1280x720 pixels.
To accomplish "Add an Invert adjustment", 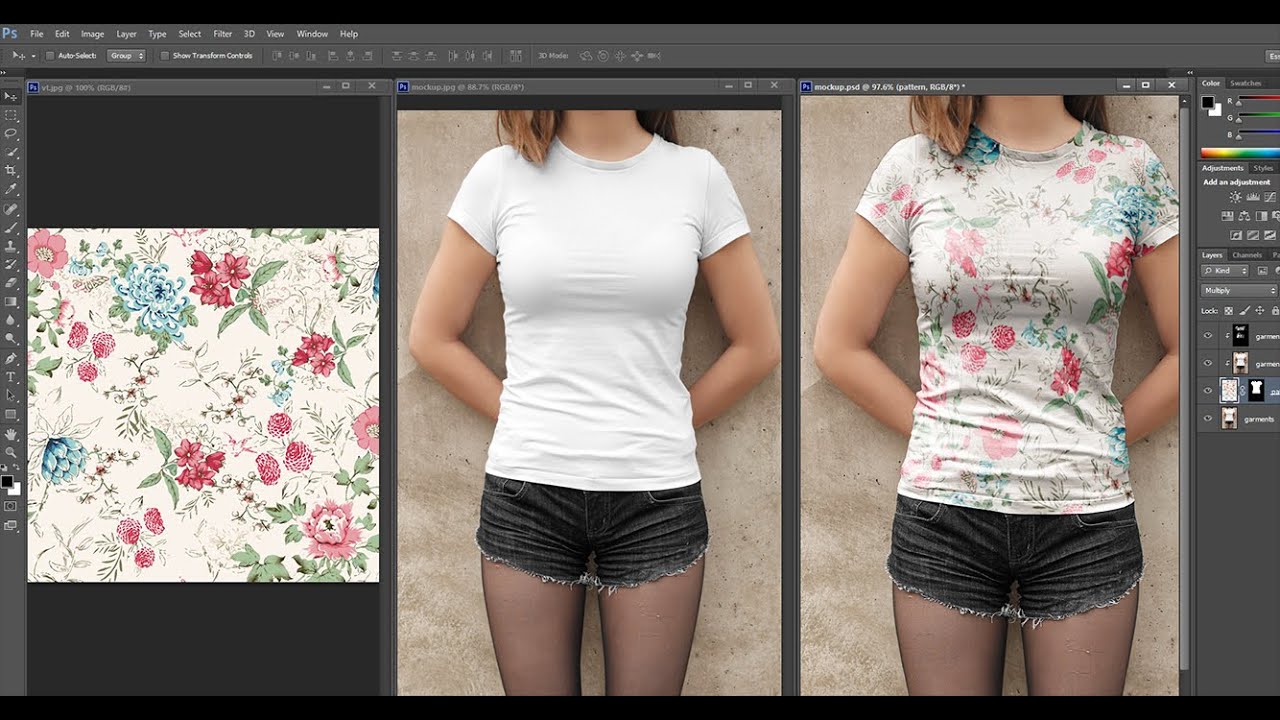I will coord(1235,235).
